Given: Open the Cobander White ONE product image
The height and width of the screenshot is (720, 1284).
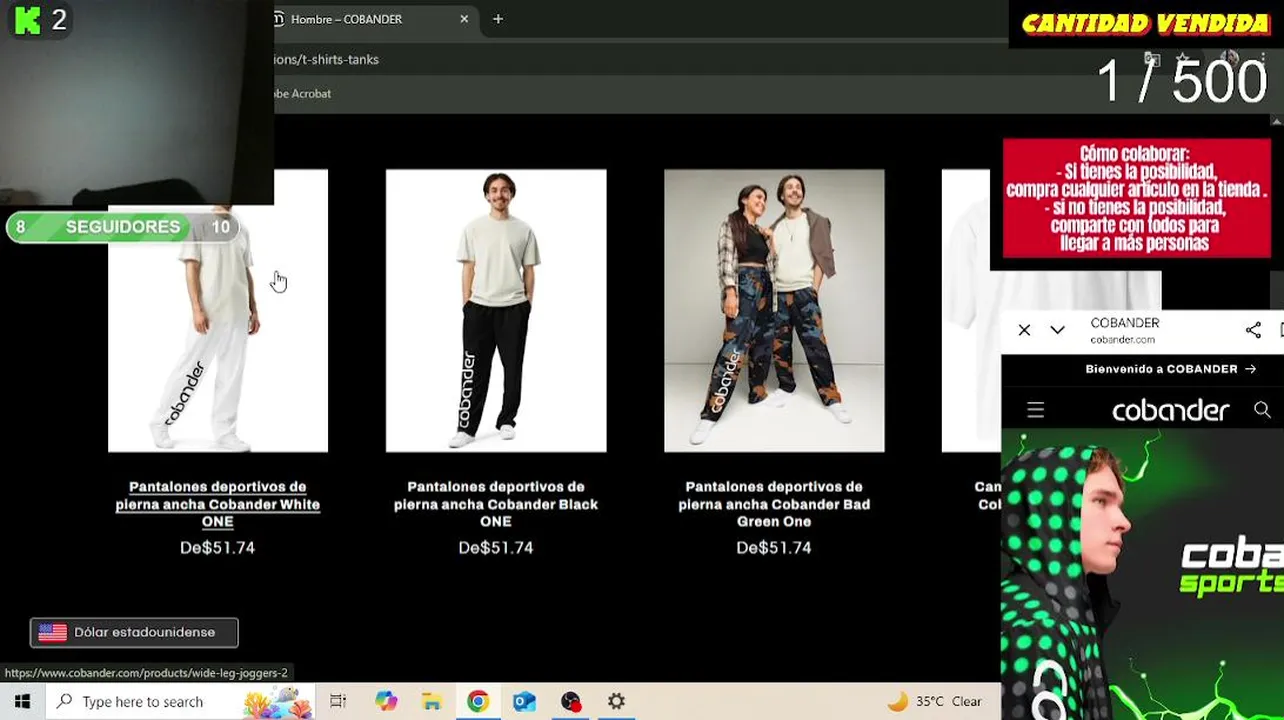Looking at the screenshot, I should pos(218,330).
